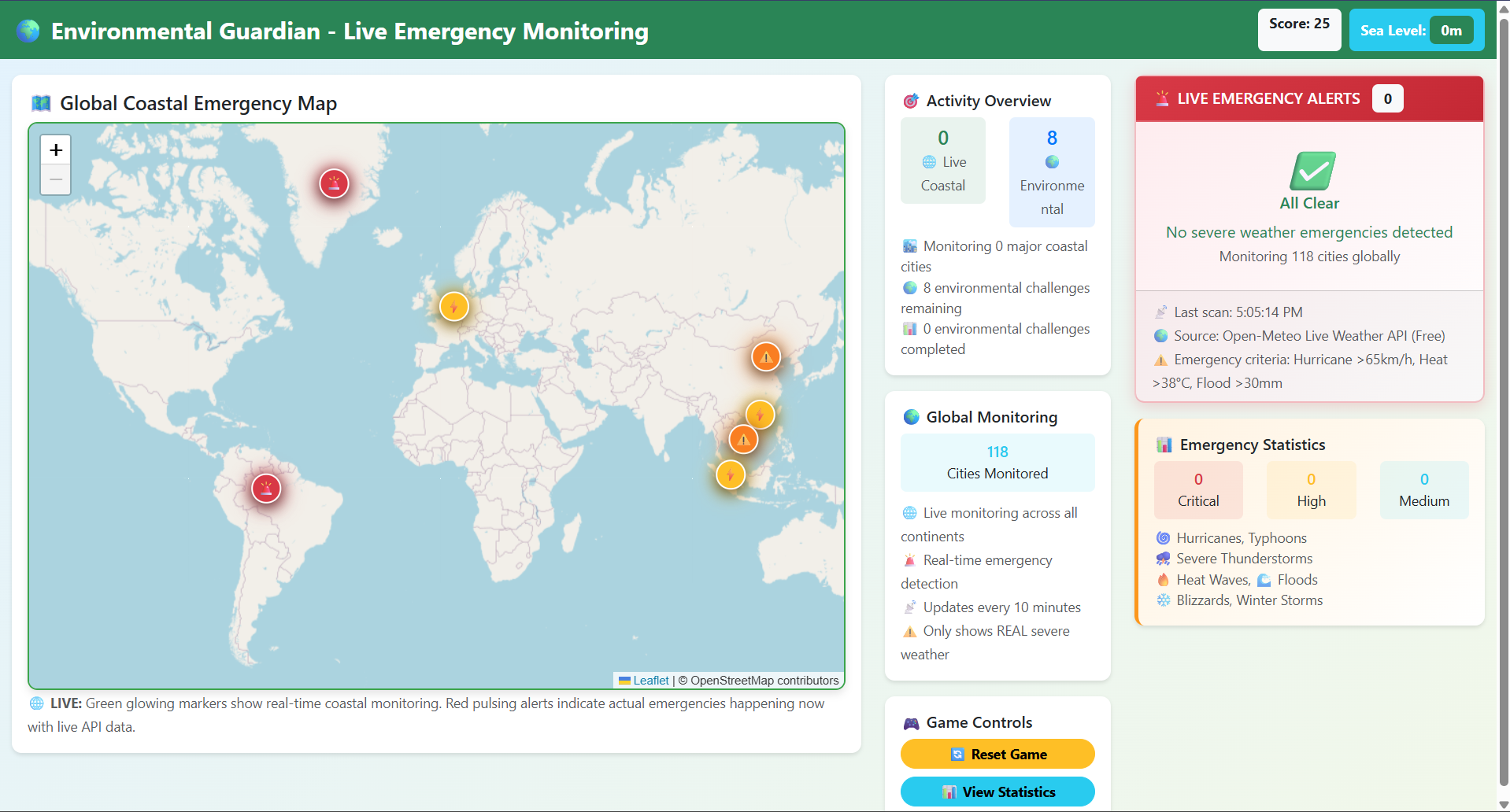Image resolution: width=1510 pixels, height=812 pixels.
Task: Open View Statistics
Action: (997, 792)
